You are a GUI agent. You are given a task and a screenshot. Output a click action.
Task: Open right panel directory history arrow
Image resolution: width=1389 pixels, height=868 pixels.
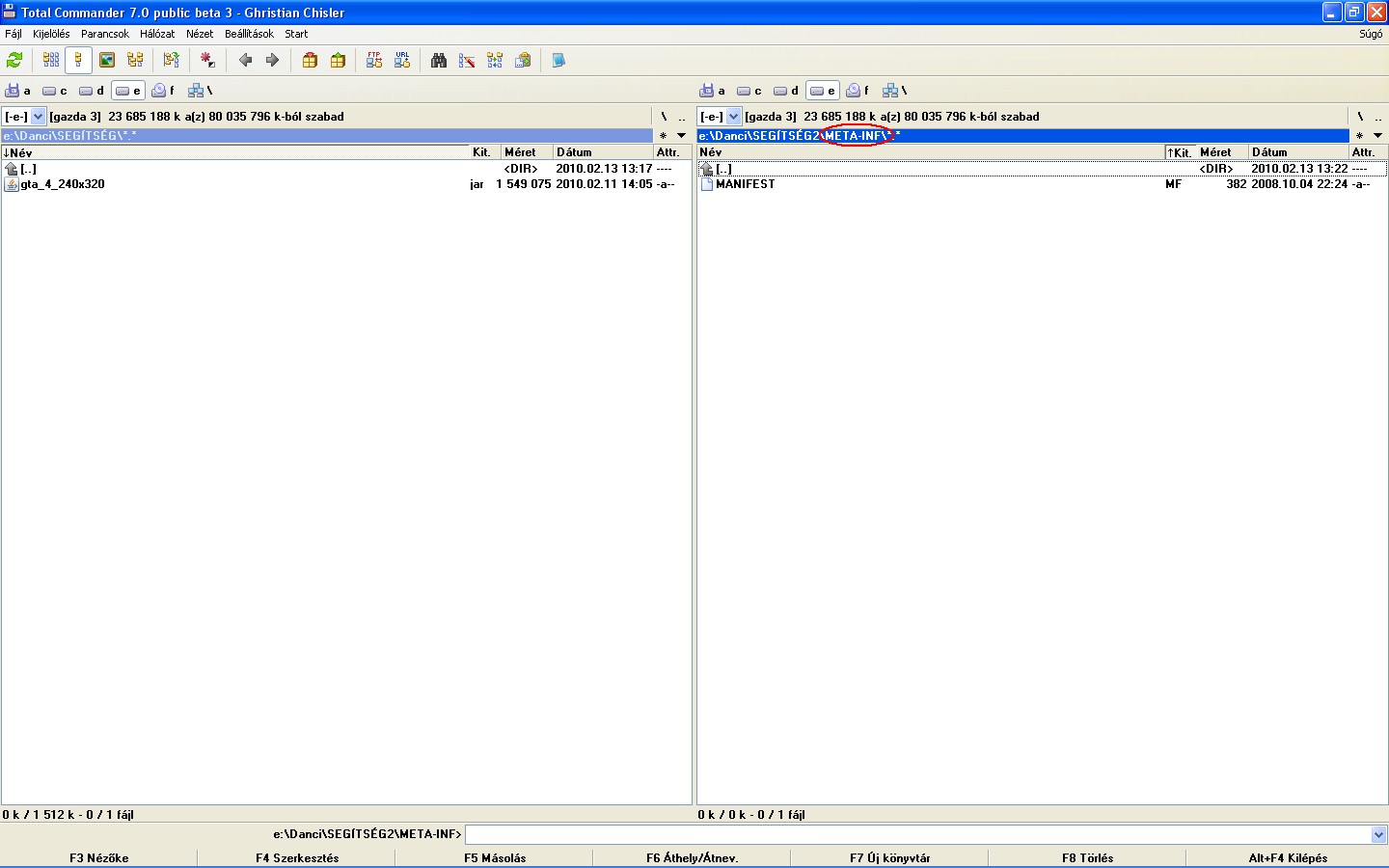pyautogui.click(x=1377, y=136)
